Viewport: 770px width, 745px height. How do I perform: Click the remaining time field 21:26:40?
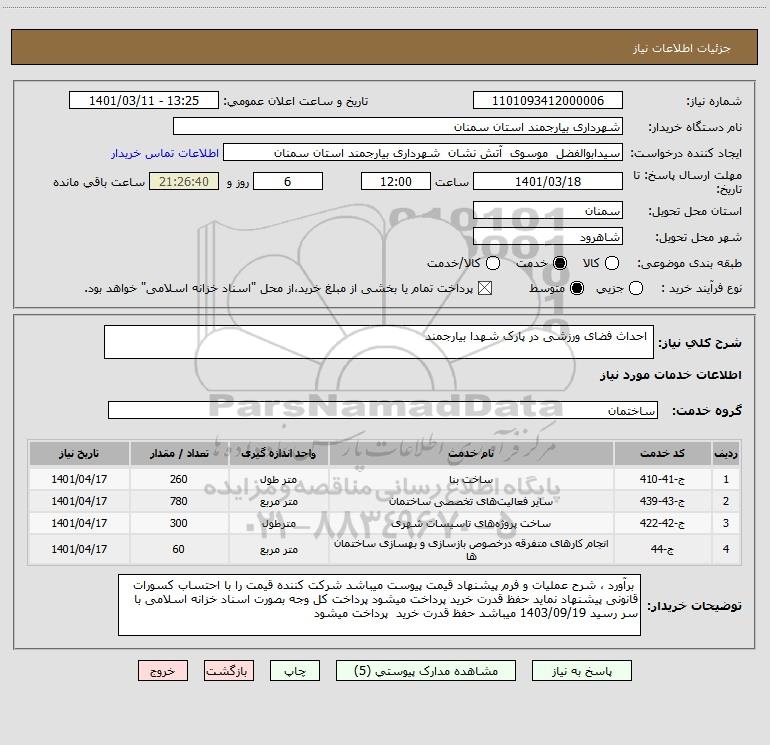tap(184, 181)
